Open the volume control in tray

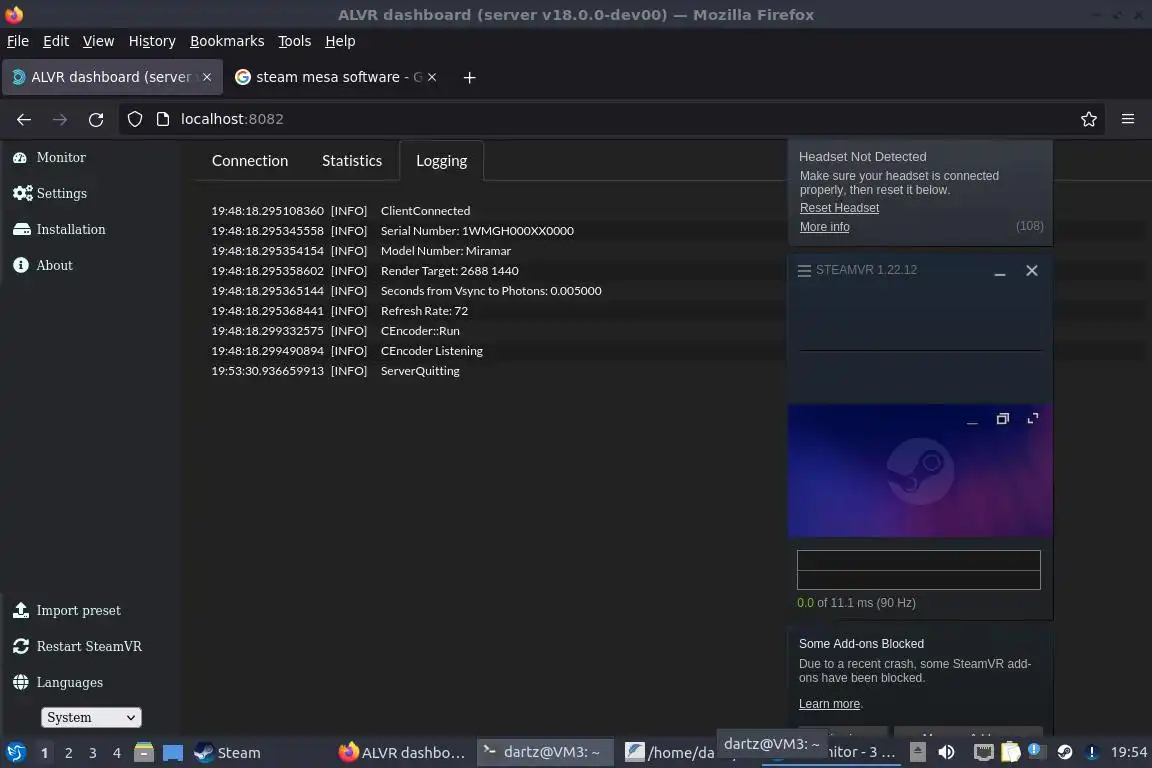946,752
